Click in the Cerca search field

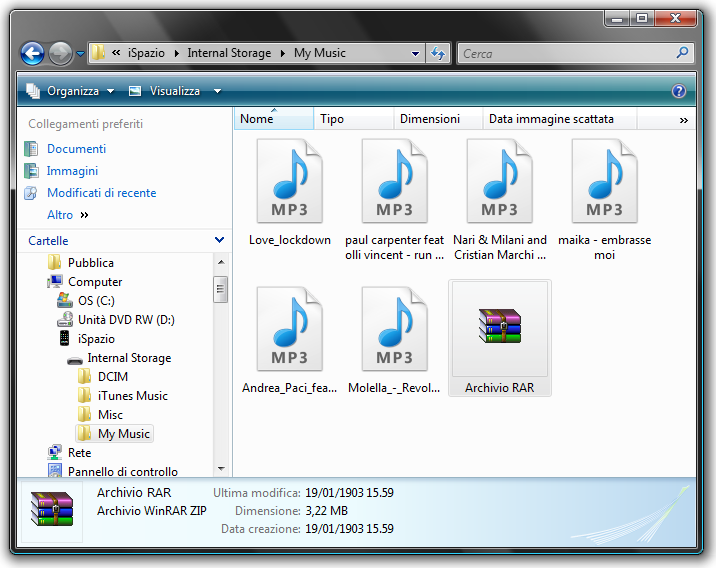565,53
